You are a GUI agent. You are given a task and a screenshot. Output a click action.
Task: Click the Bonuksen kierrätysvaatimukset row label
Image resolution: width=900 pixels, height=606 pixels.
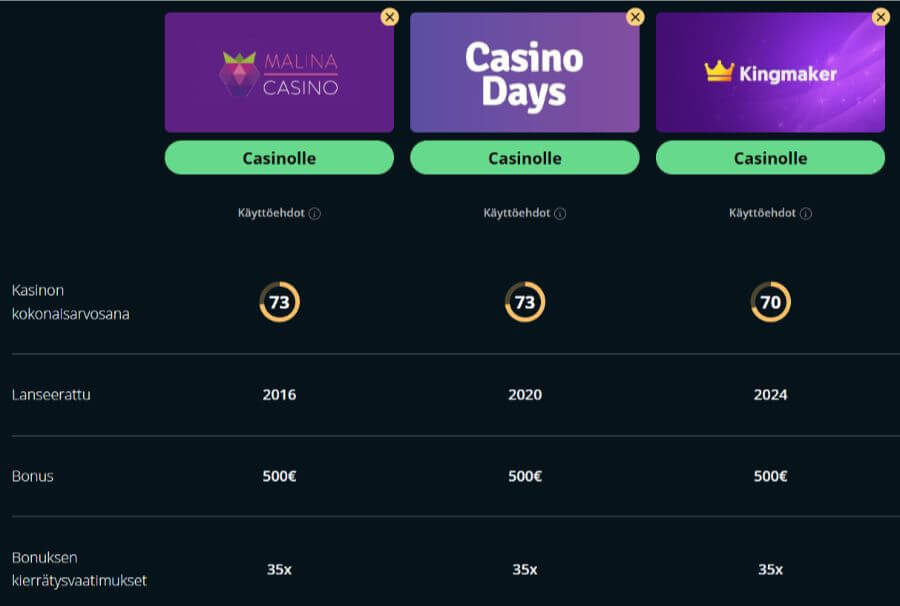[x=79, y=569]
